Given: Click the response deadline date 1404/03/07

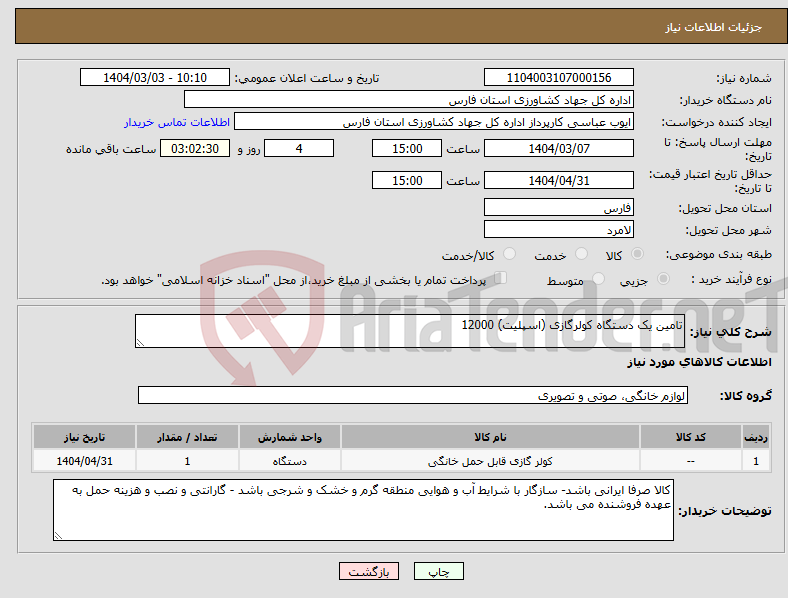Looking at the screenshot, I should coord(558,148).
